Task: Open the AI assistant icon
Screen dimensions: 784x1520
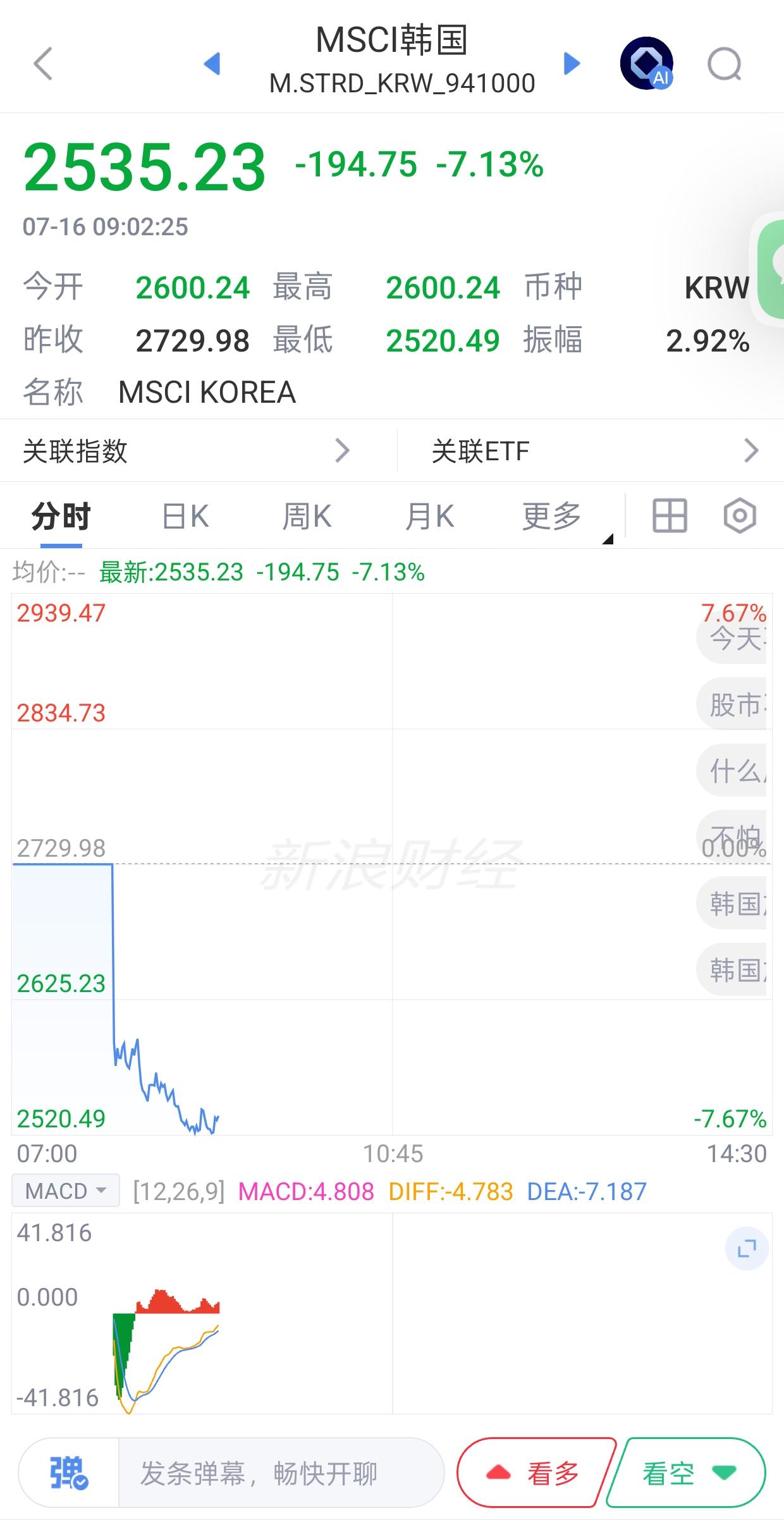Action: click(x=647, y=63)
